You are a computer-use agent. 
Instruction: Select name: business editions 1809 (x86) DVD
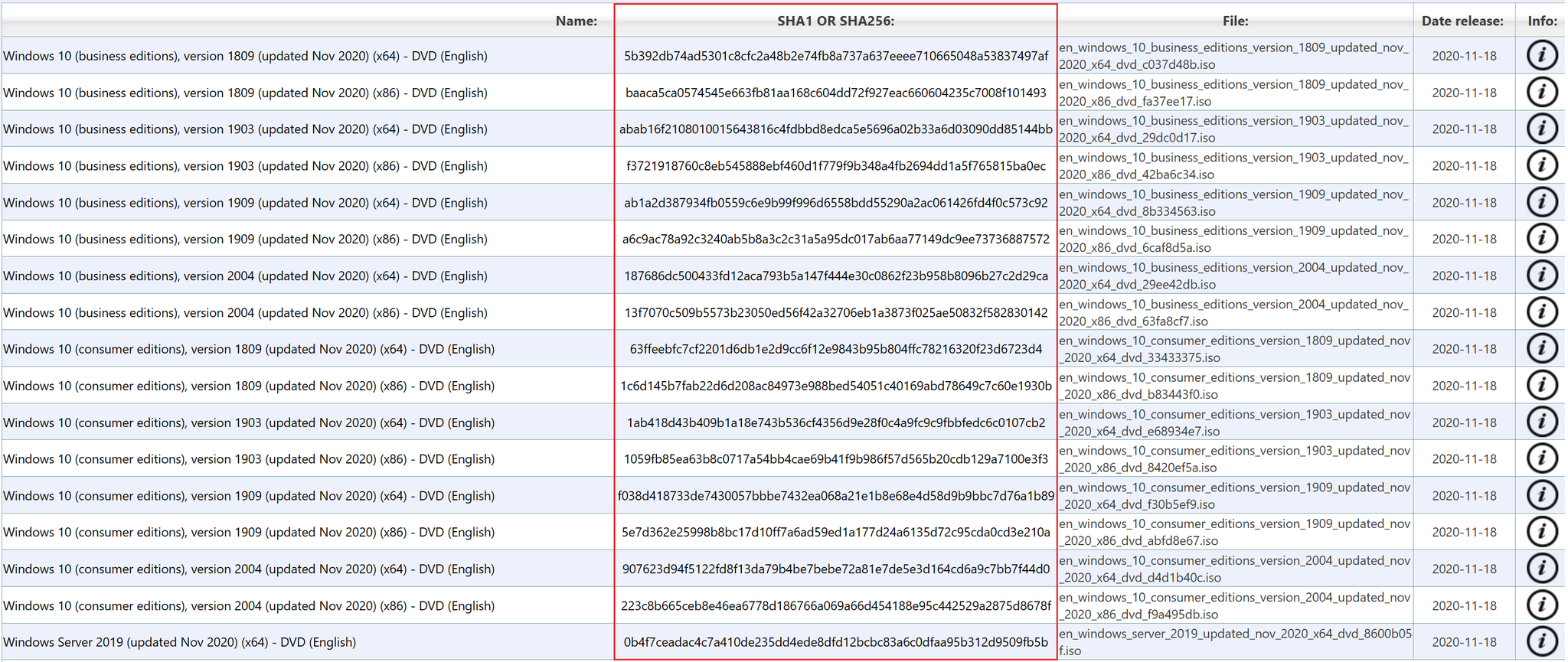(245, 93)
